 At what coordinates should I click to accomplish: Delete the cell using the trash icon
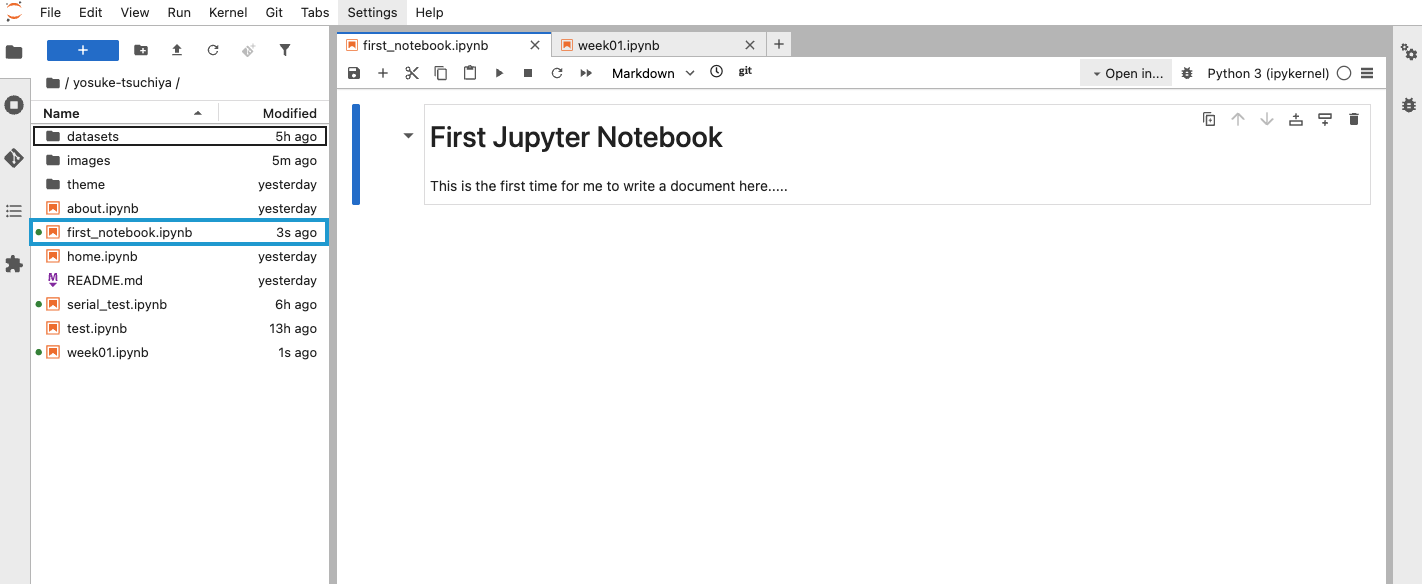pyautogui.click(x=1354, y=119)
